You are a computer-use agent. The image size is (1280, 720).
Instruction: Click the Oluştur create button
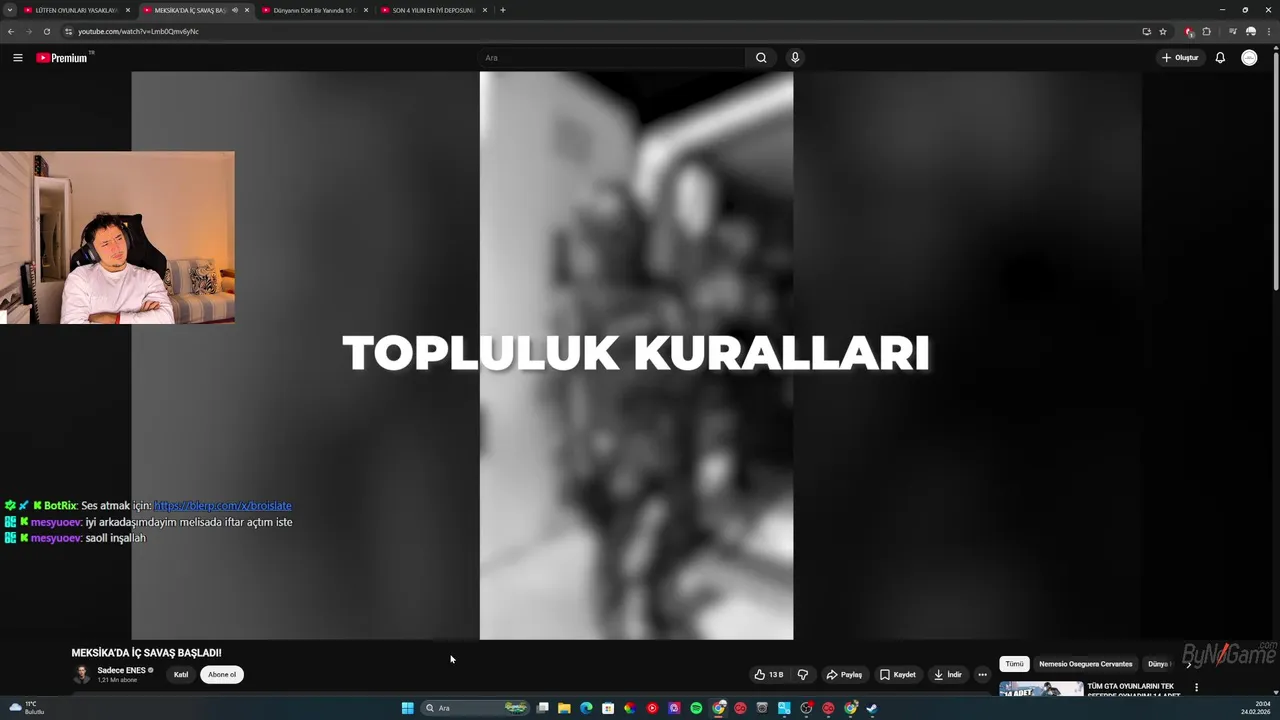coord(1180,58)
